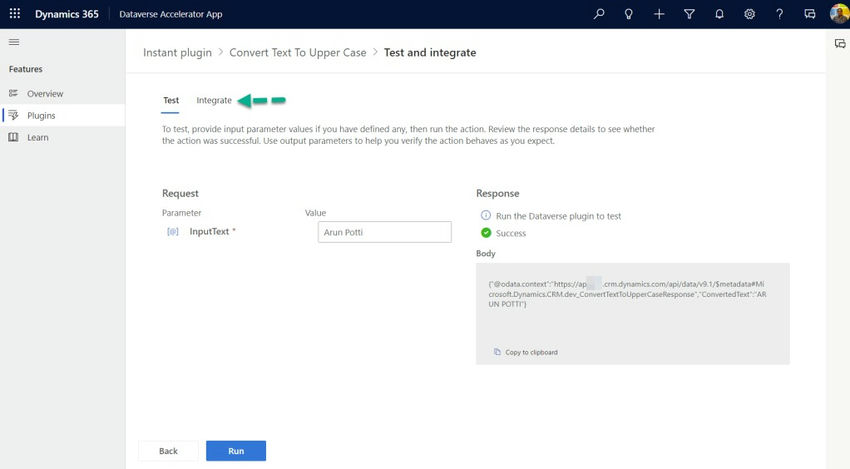
Task: Open the Learn section
Action: [38, 137]
